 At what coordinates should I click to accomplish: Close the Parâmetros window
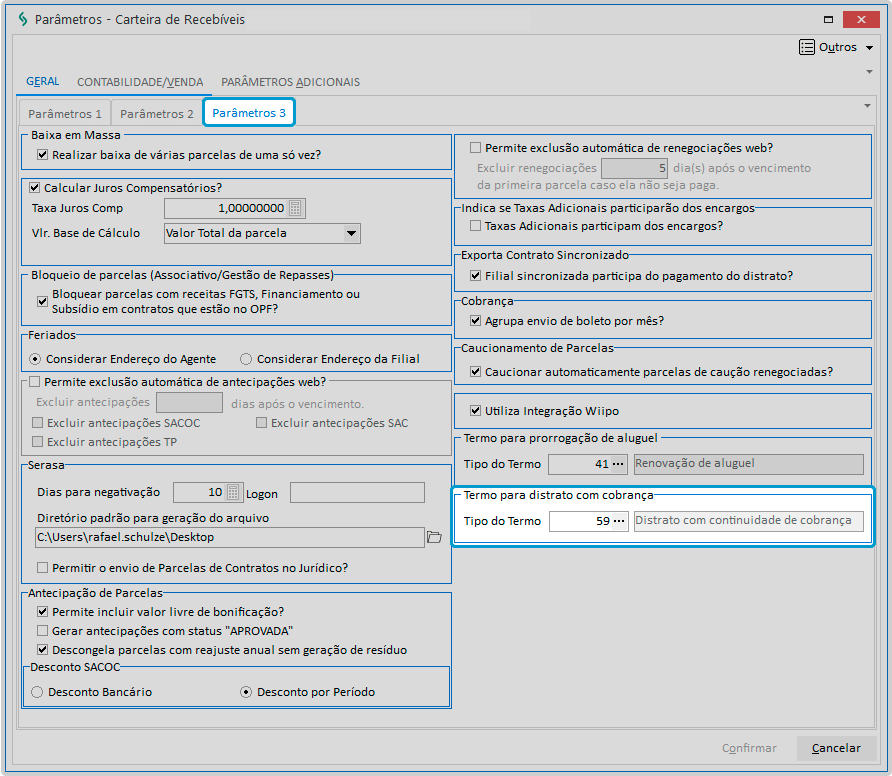click(861, 19)
